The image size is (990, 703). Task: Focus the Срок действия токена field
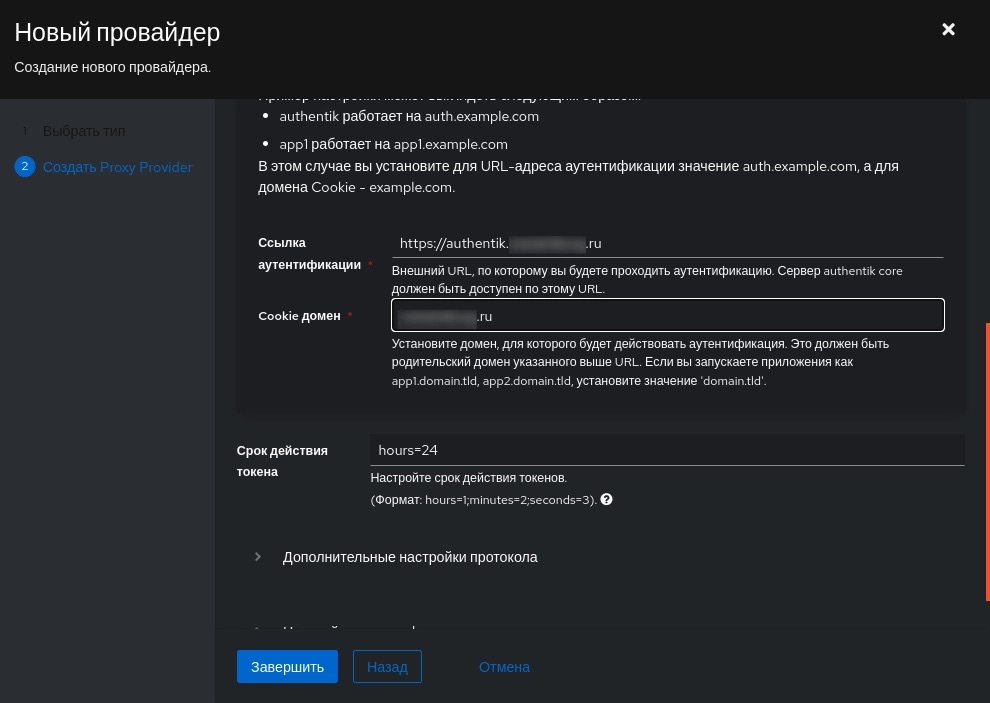[667, 450]
